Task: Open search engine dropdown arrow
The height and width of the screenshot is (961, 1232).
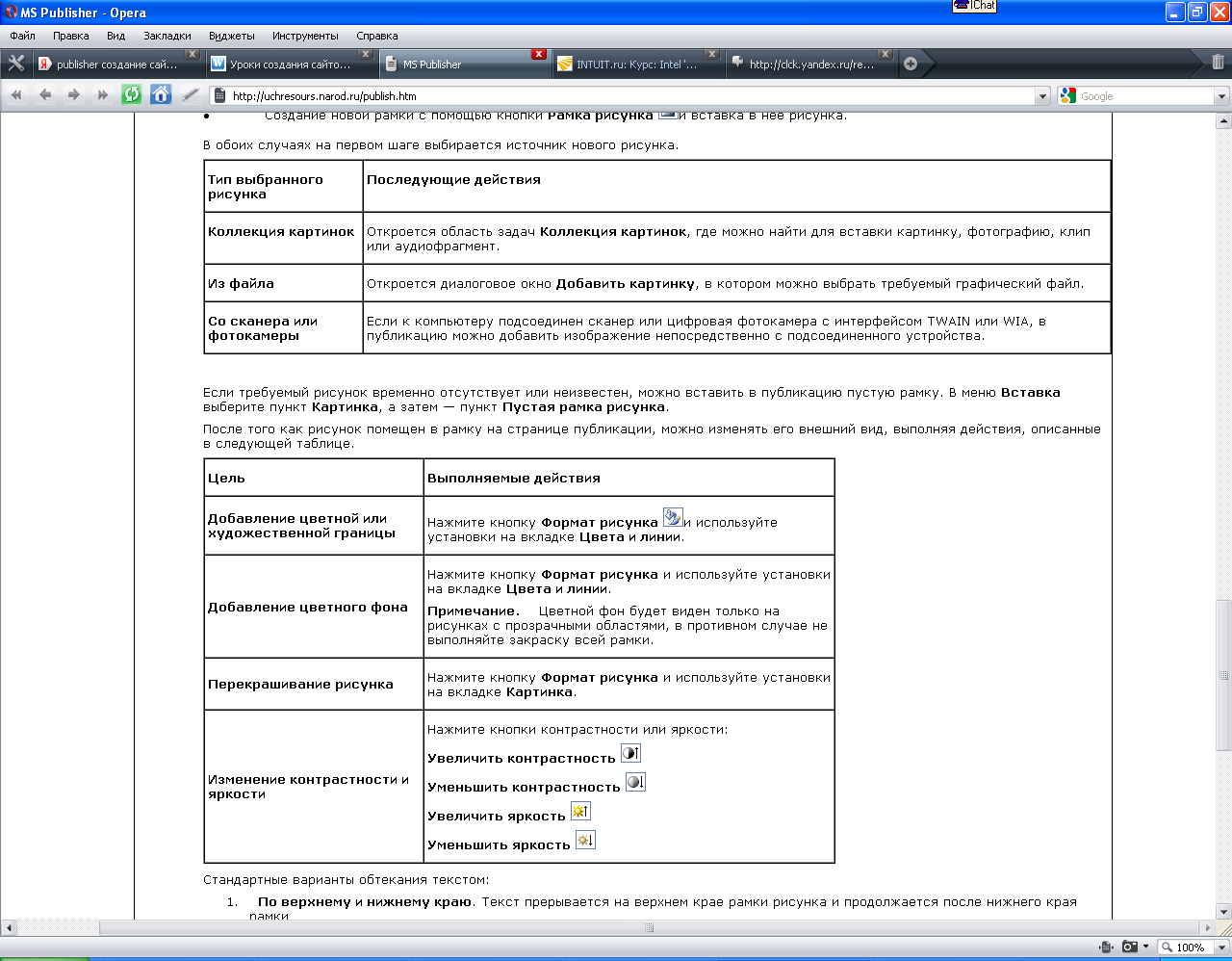Action: click(1221, 96)
